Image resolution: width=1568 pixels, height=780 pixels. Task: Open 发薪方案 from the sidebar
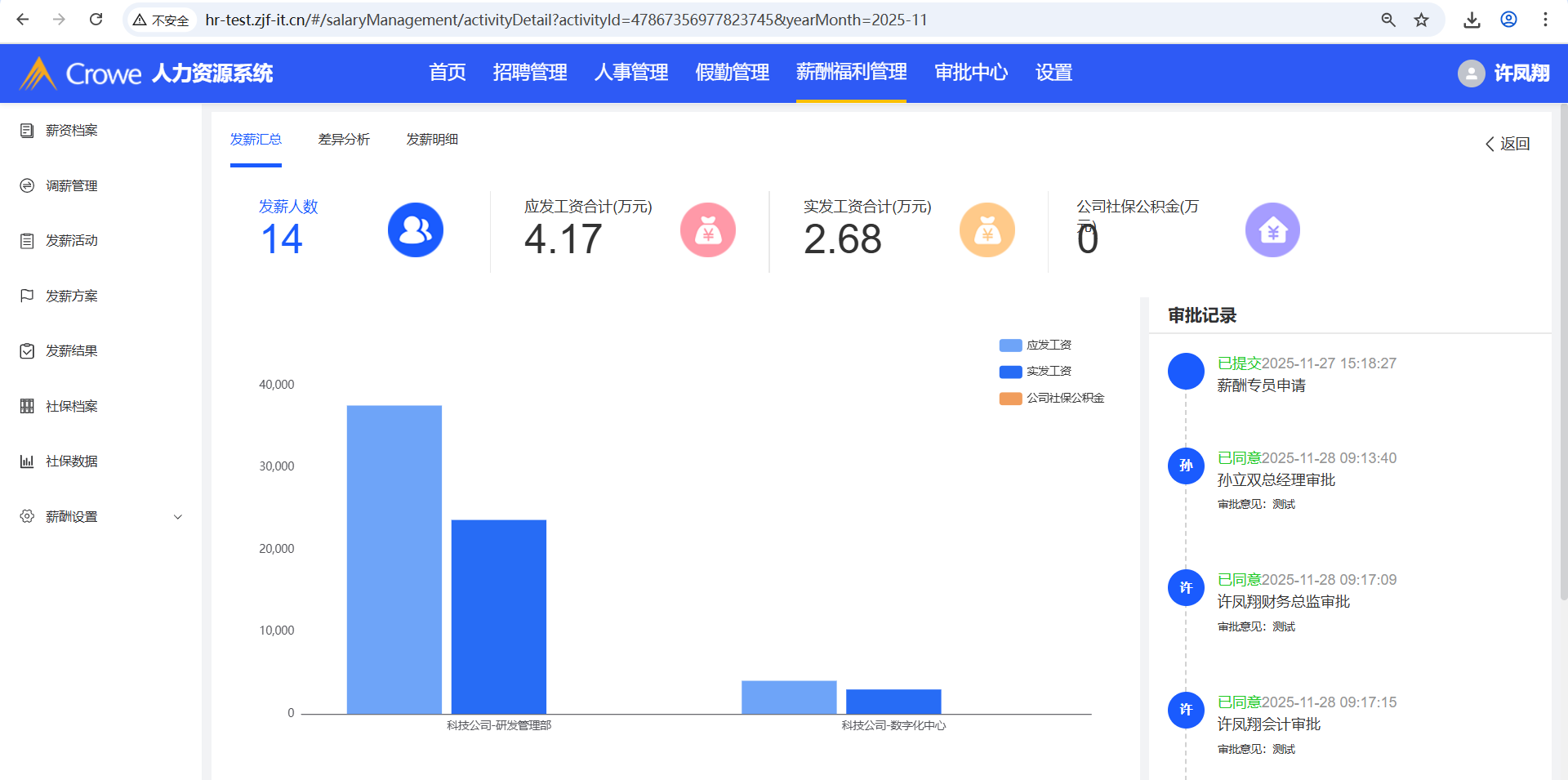click(72, 296)
